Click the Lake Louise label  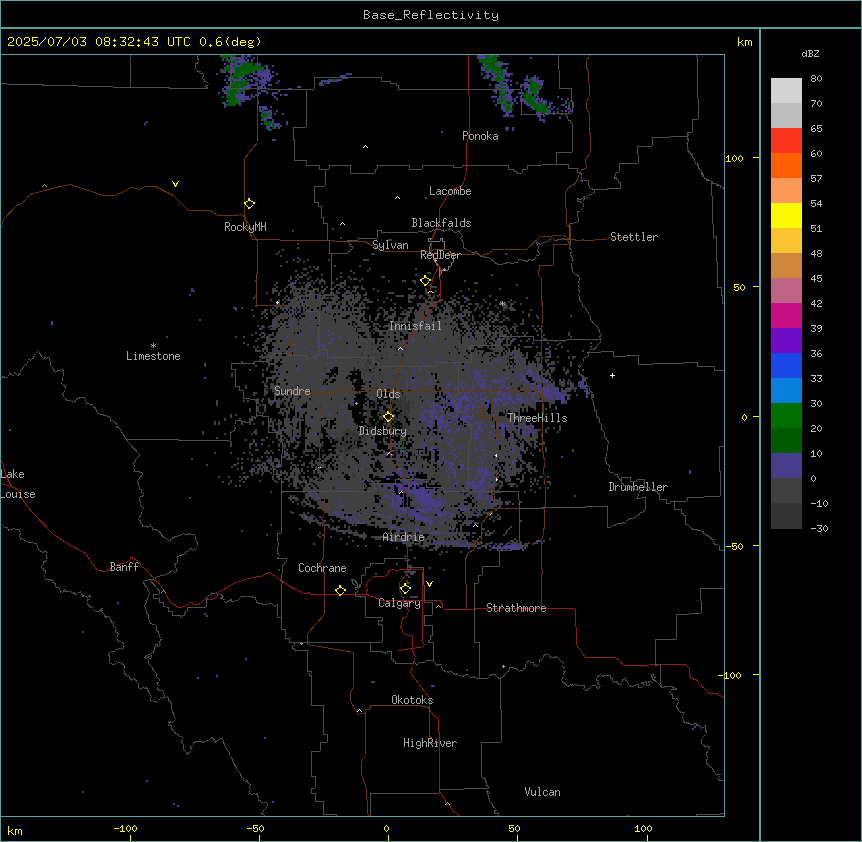[x=18, y=484]
